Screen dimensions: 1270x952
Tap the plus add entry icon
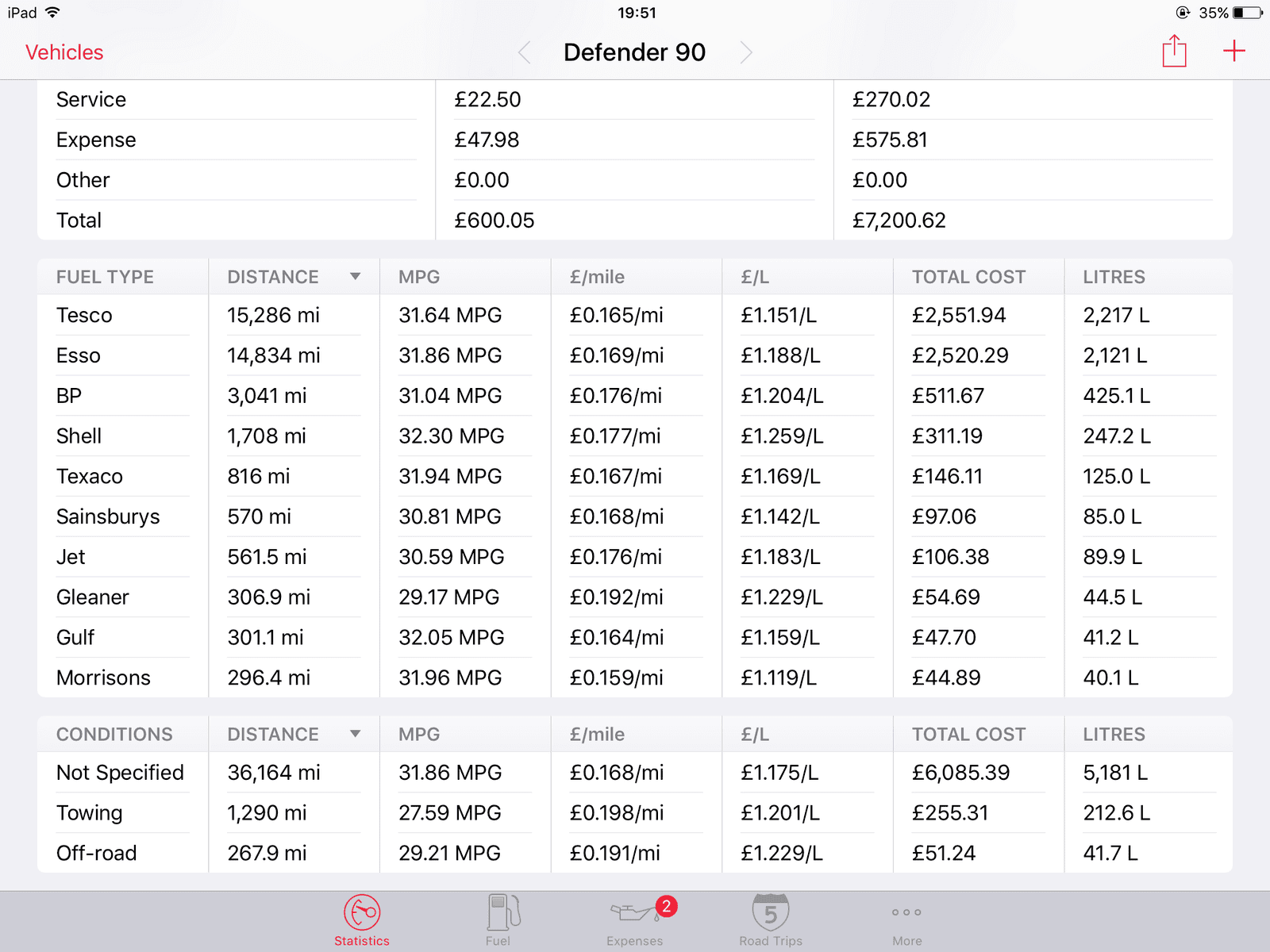click(1234, 52)
